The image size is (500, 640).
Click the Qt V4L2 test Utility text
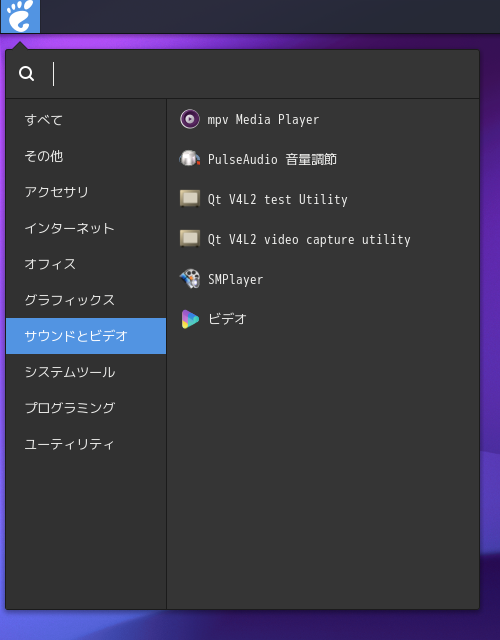point(278,199)
